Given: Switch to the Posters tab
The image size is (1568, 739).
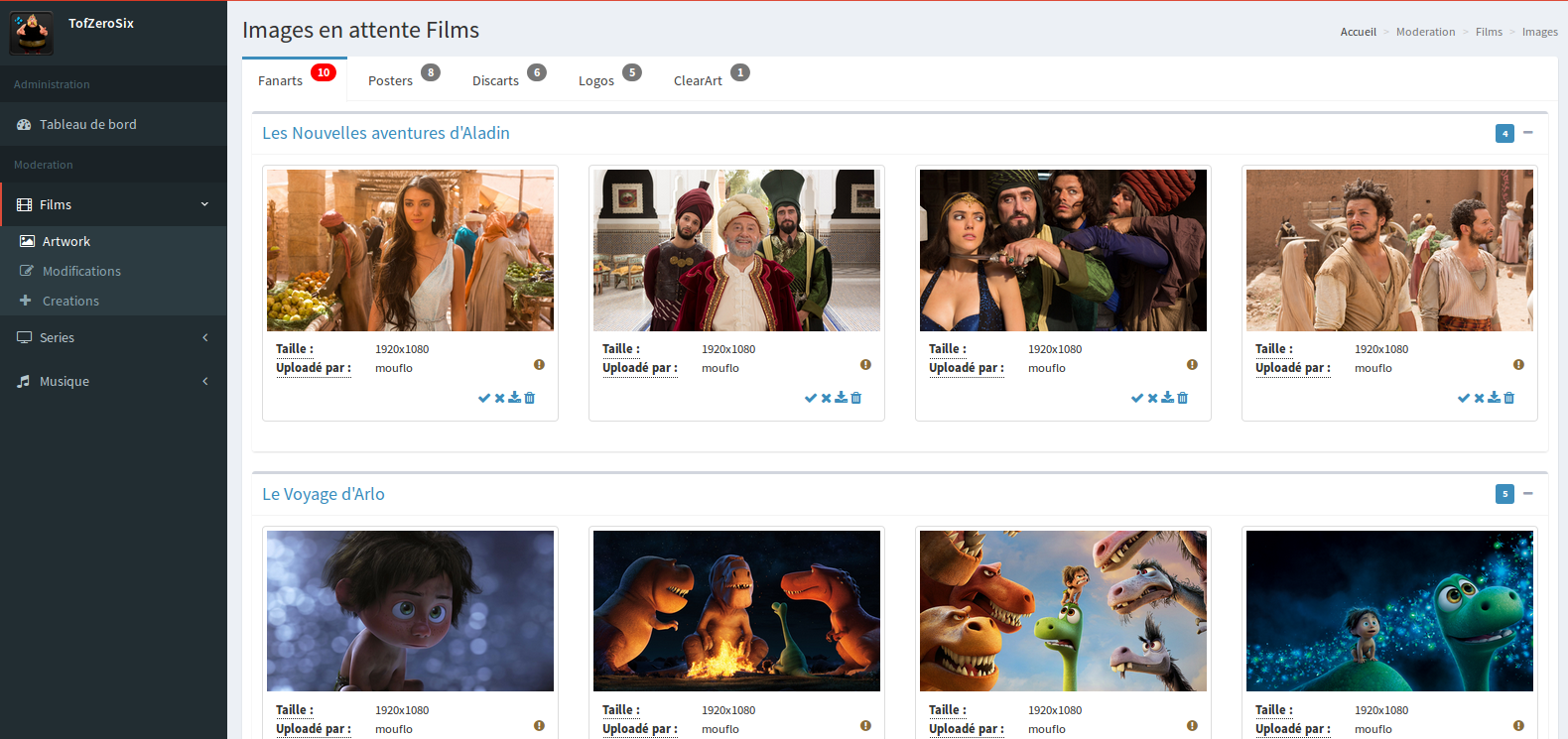Looking at the screenshot, I should [x=390, y=80].
